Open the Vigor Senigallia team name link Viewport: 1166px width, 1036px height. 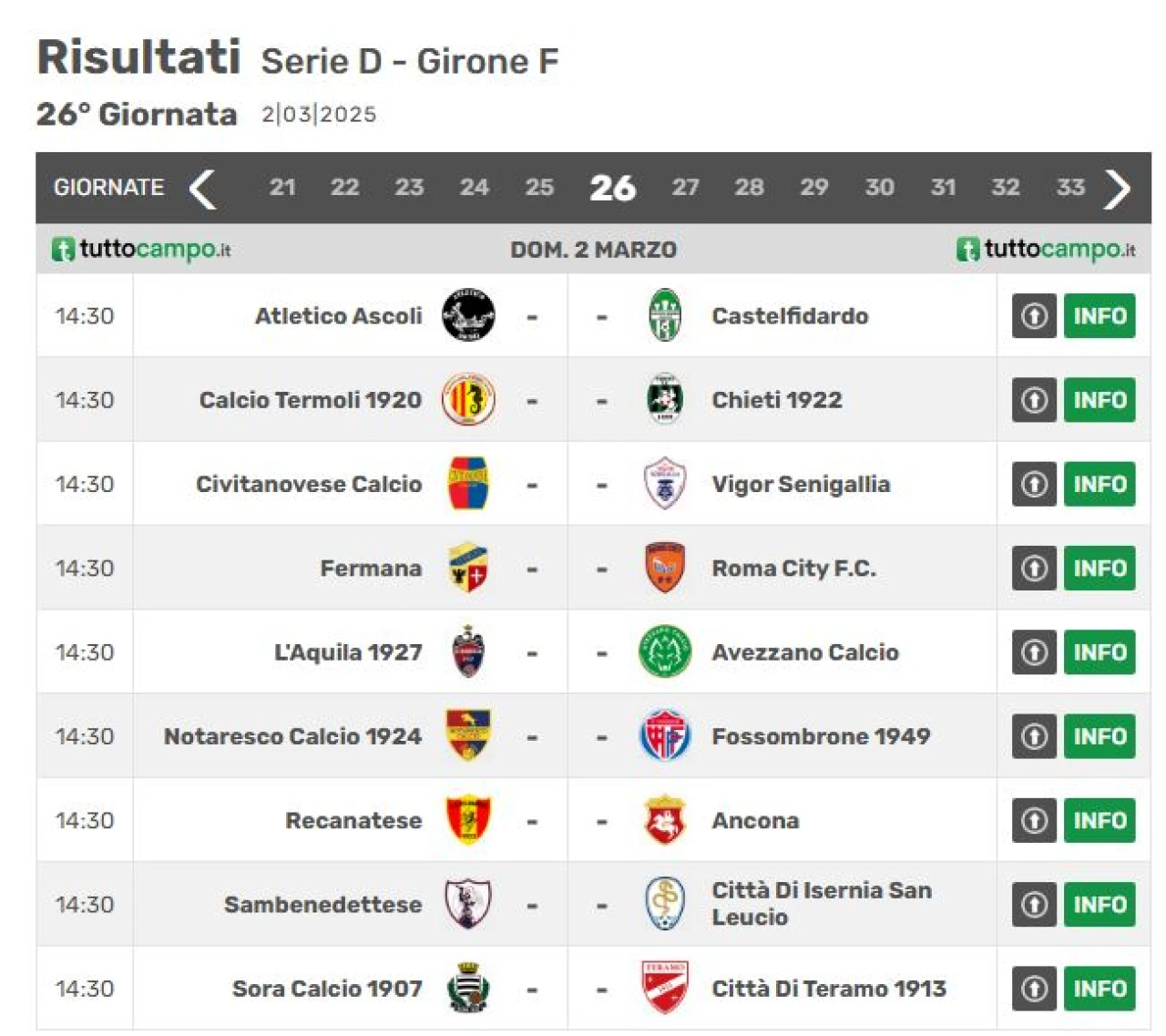pyautogui.click(x=801, y=484)
